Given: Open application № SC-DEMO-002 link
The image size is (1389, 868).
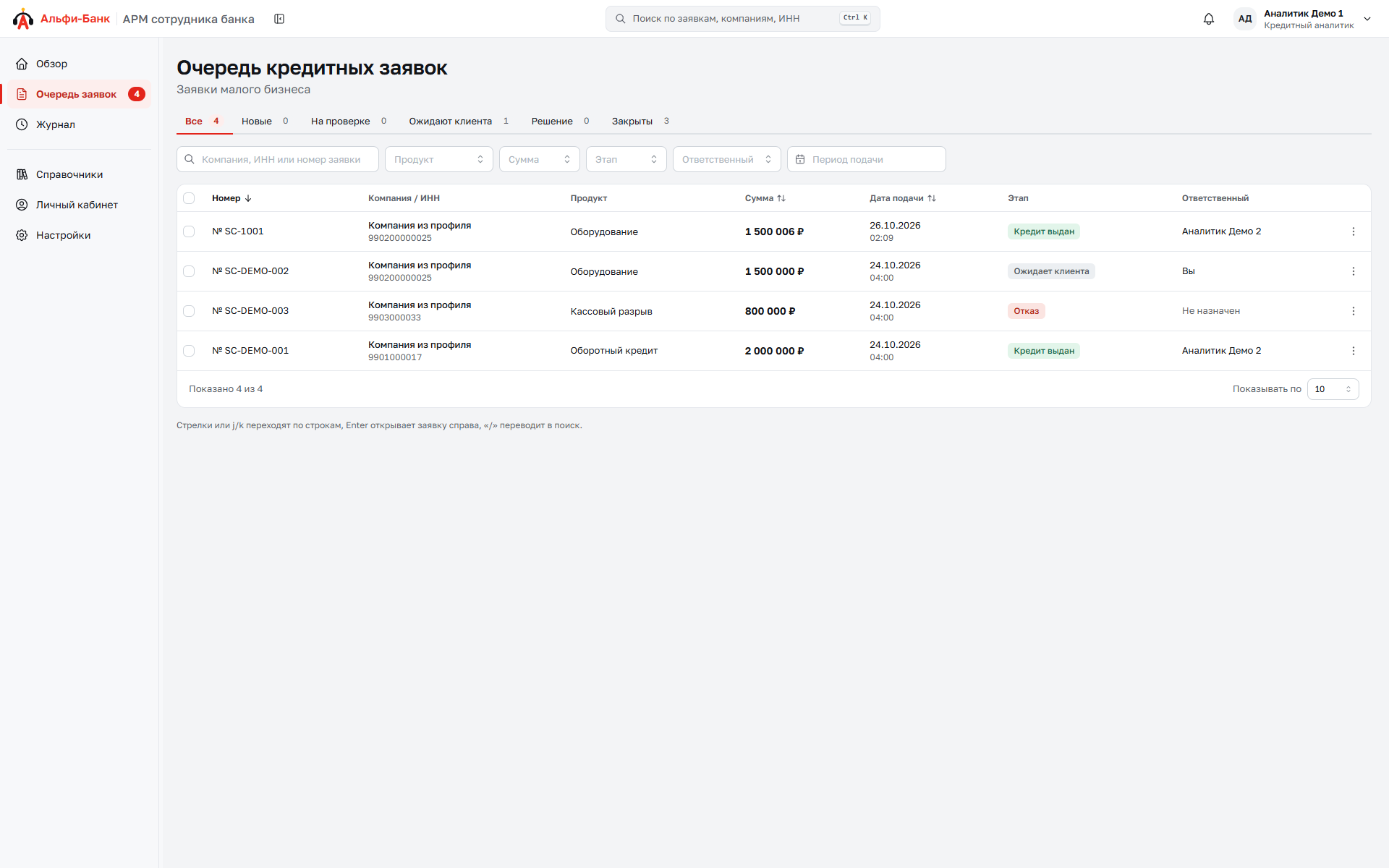Looking at the screenshot, I should pos(250,271).
